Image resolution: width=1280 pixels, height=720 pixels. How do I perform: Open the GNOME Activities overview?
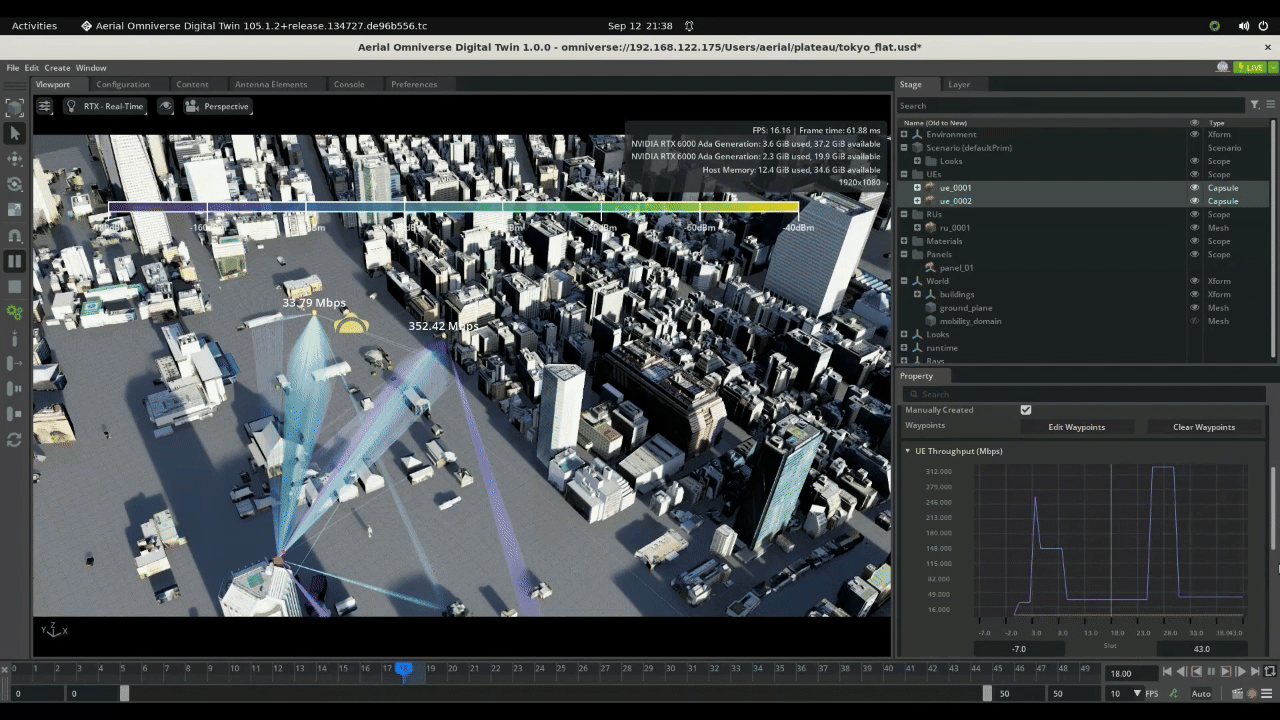click(34, 25)
